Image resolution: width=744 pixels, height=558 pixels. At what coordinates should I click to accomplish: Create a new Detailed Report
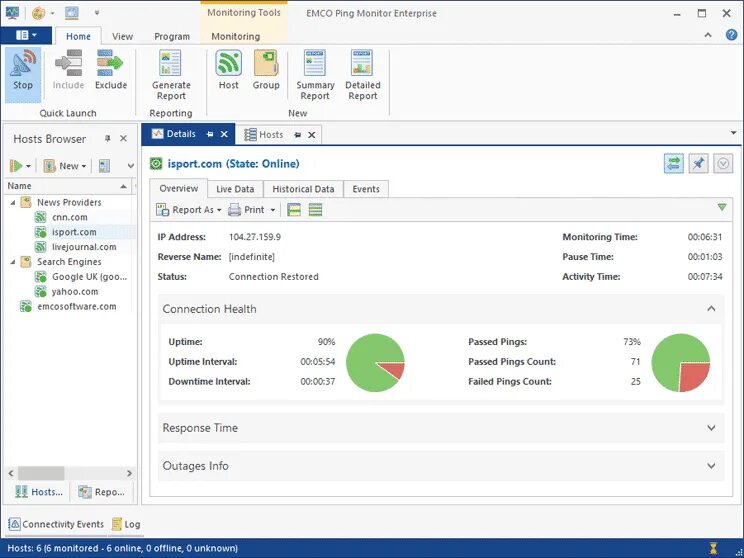pos(363,75)
